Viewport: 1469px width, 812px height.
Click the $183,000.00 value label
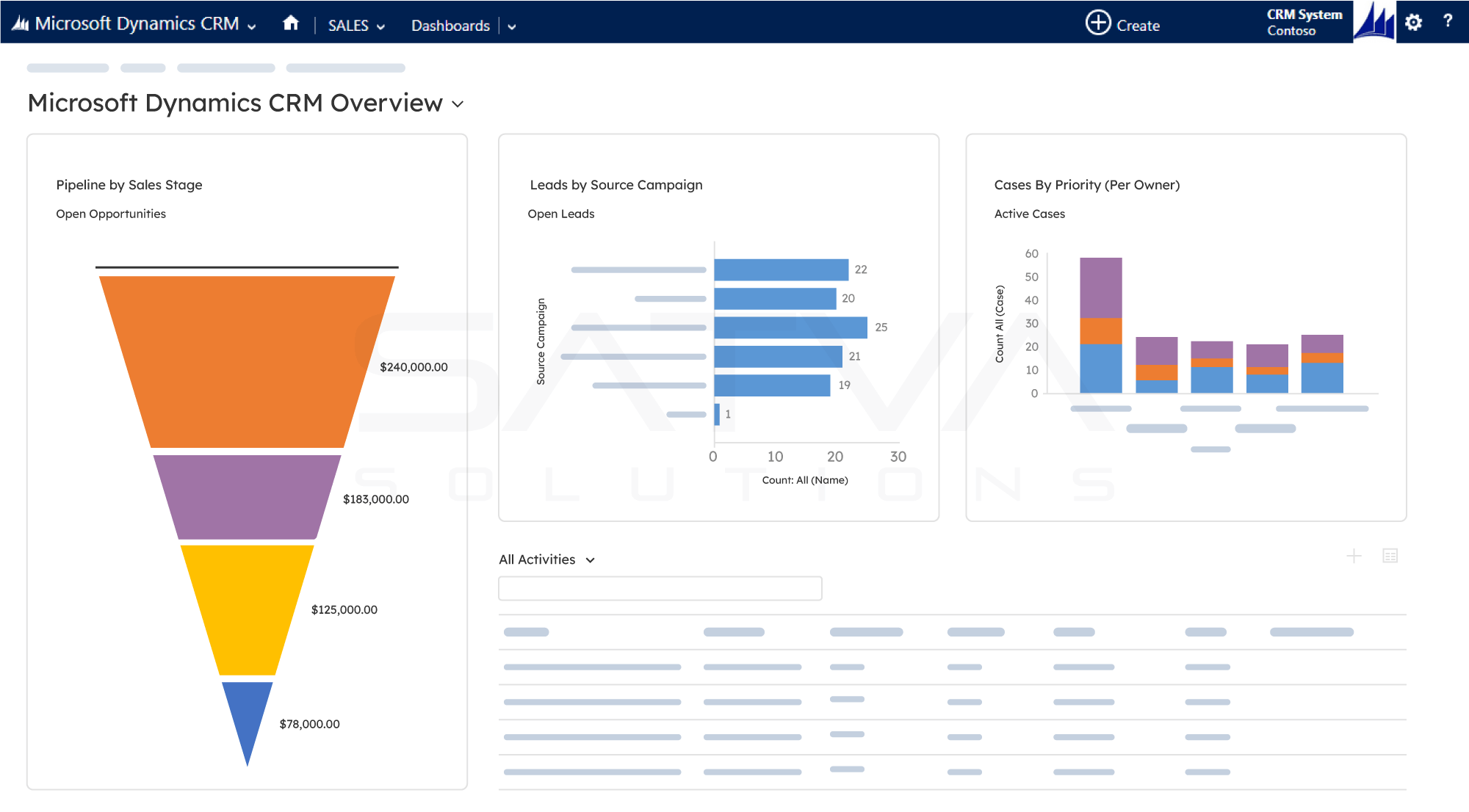tap(376, 499)
